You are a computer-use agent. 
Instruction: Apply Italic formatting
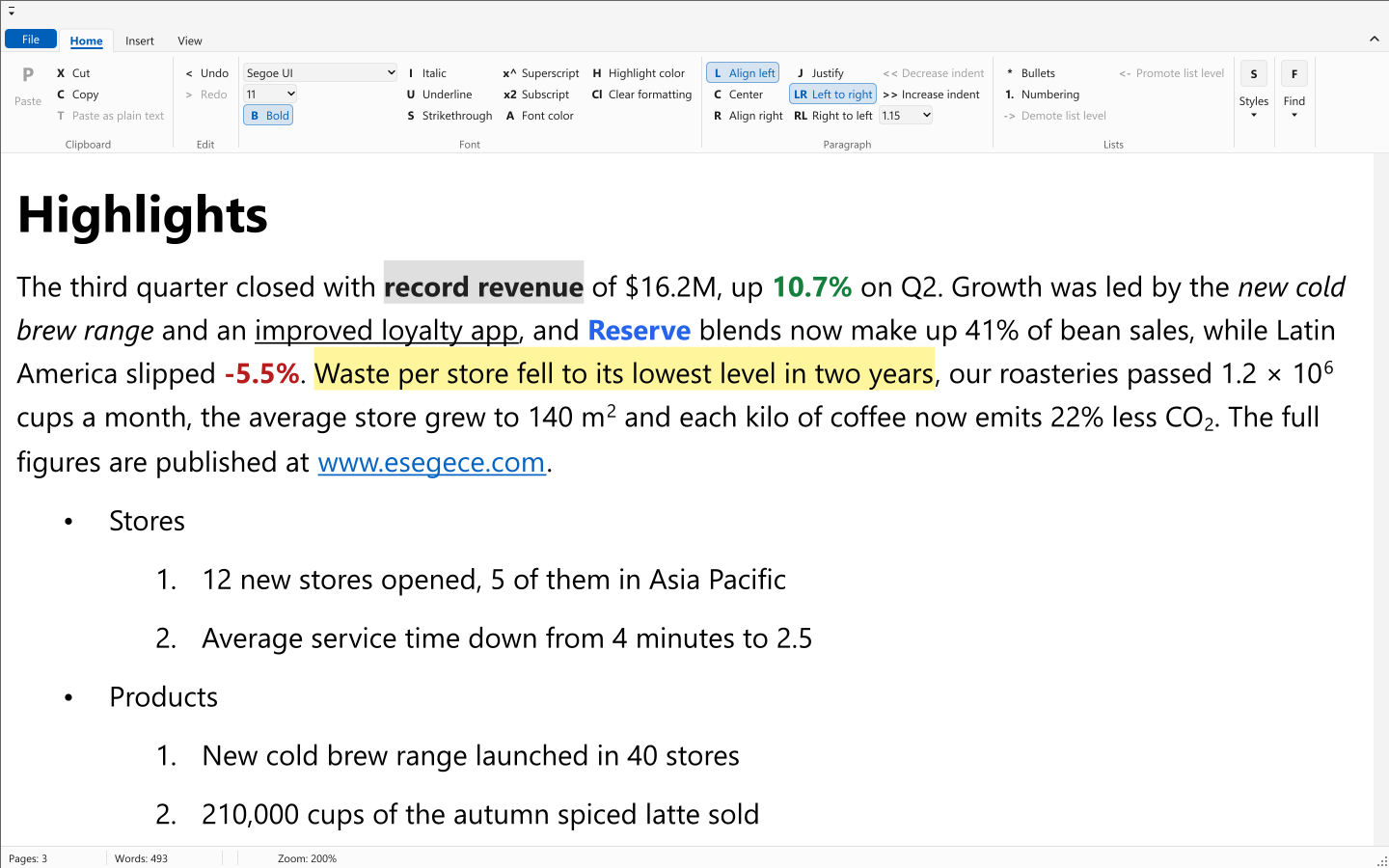pos(425,73)
